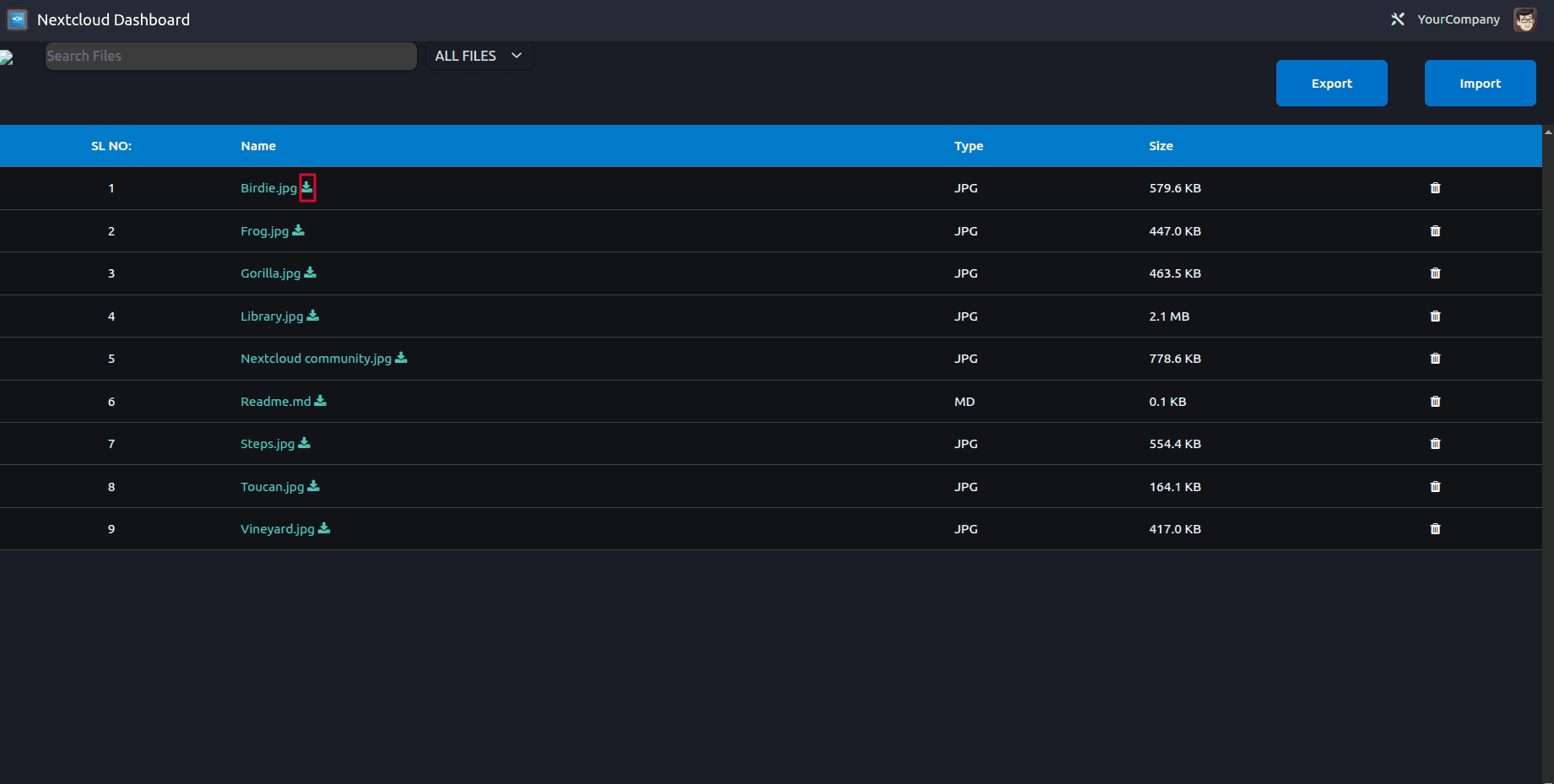Delete Nextcloud community.jpg with trash icon
Image resolution: width=1554 pixels, height=784 pixels.
point(1435,359)
